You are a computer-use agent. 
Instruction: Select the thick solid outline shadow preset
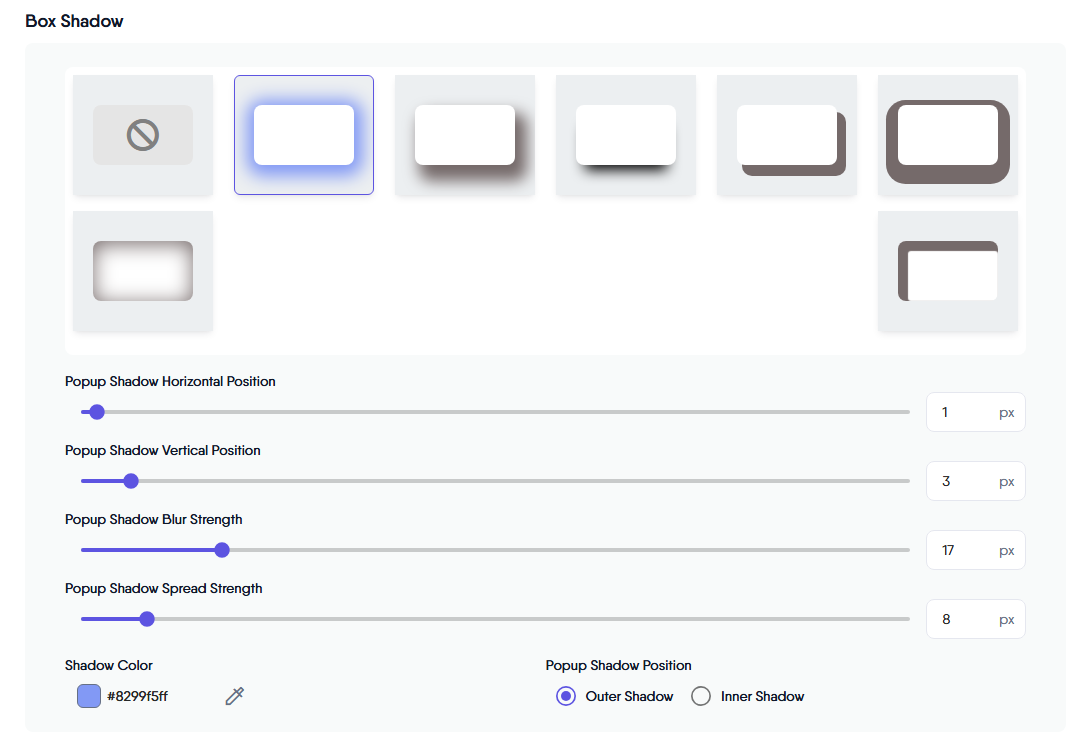pyautogui.click(x=948, y=135)
